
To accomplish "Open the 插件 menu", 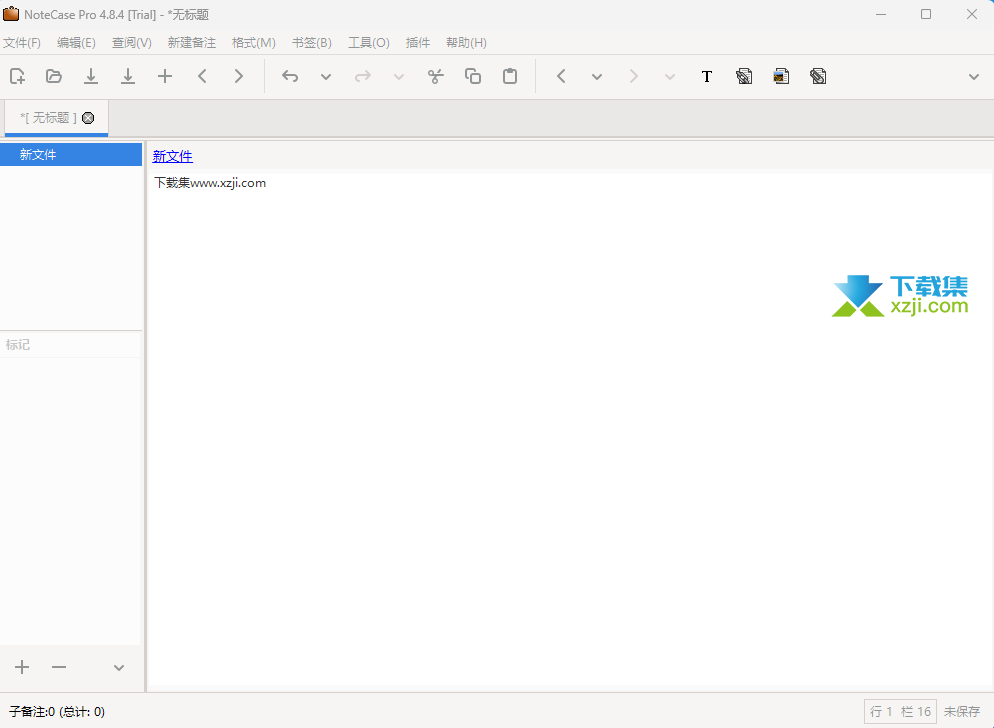I will pyautogui.click(x=418, y=42).
